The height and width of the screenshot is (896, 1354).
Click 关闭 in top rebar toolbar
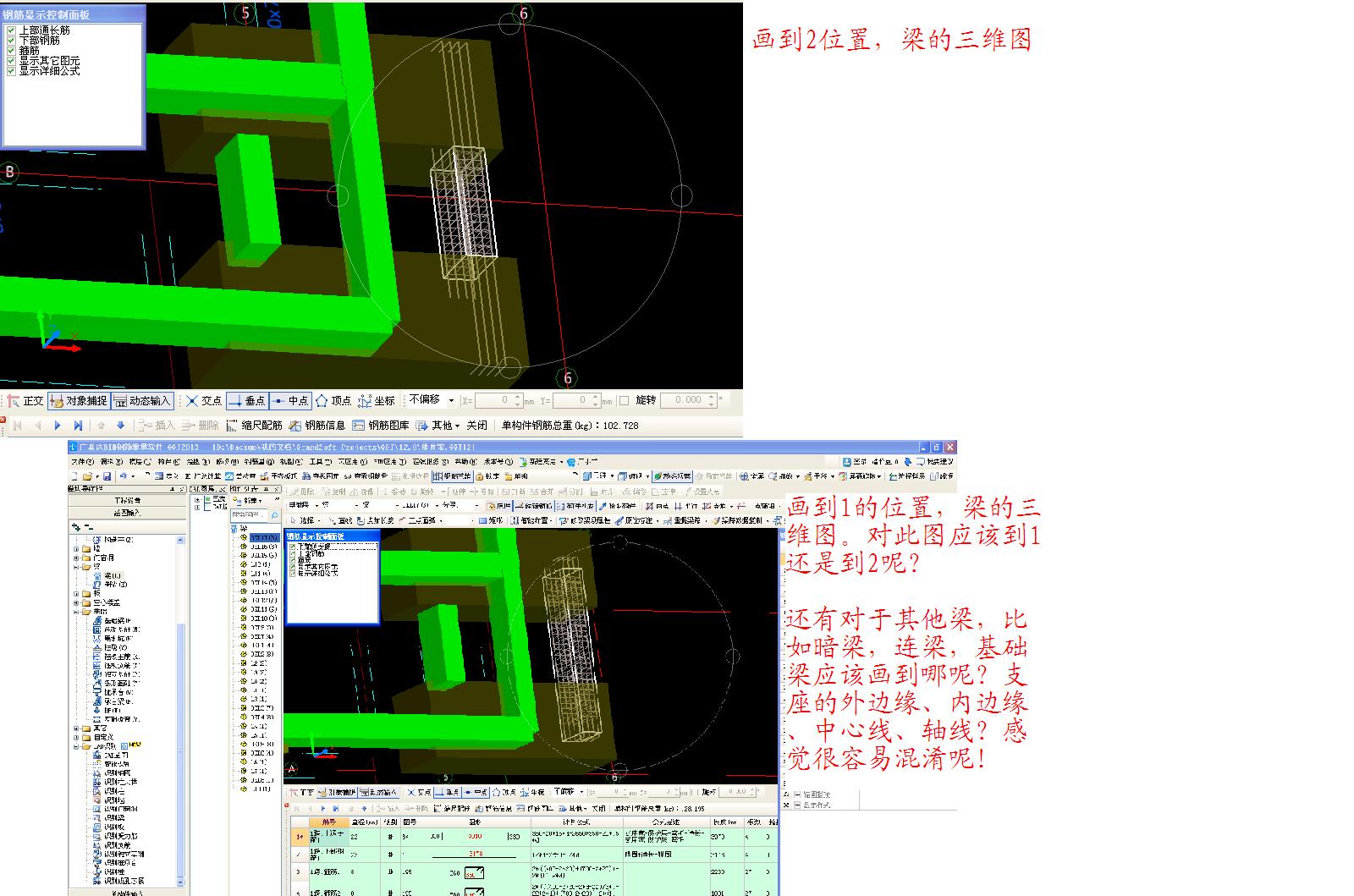pos(477,426)
